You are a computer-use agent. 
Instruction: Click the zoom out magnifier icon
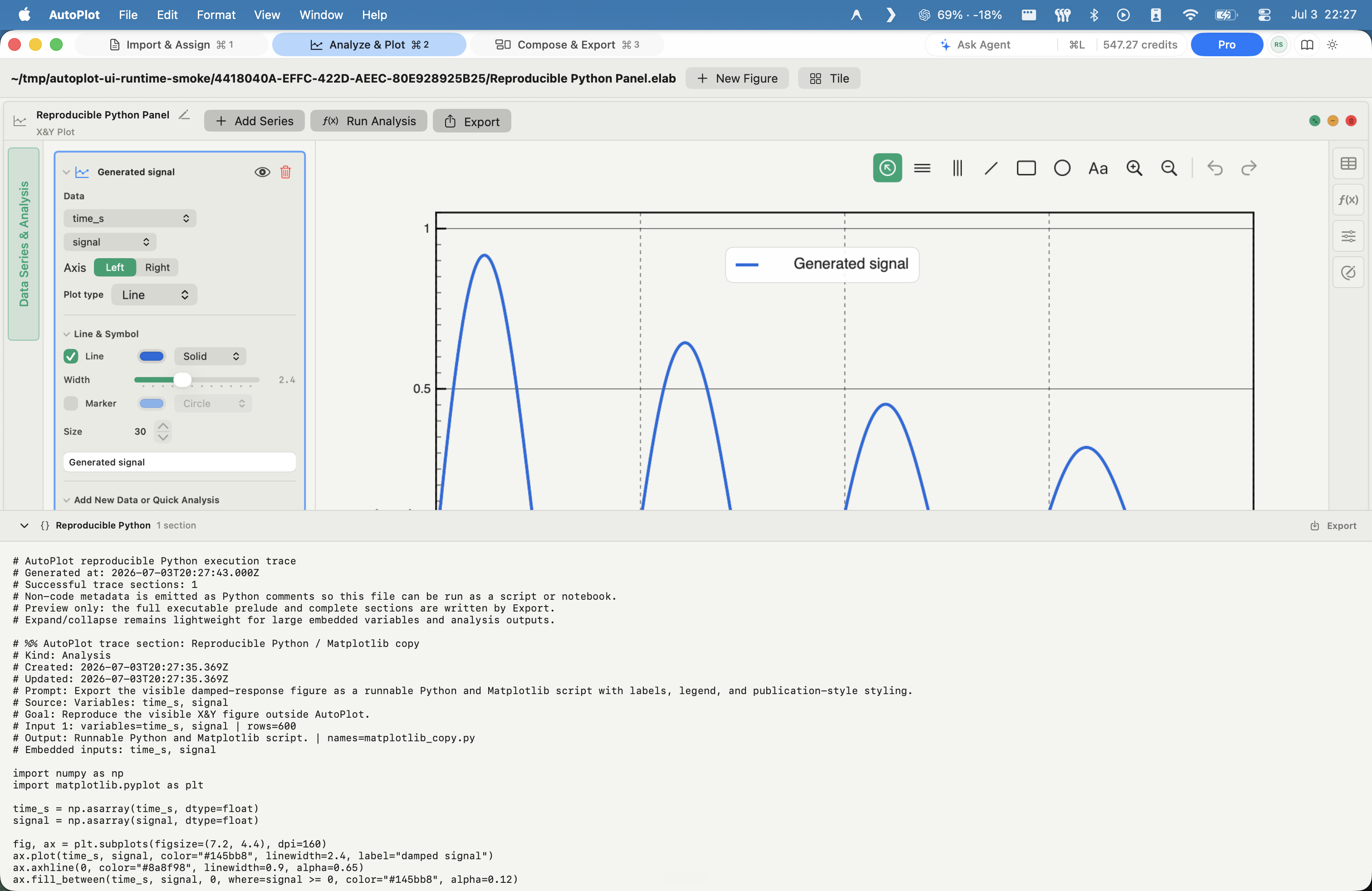[x=1168, y=168]
